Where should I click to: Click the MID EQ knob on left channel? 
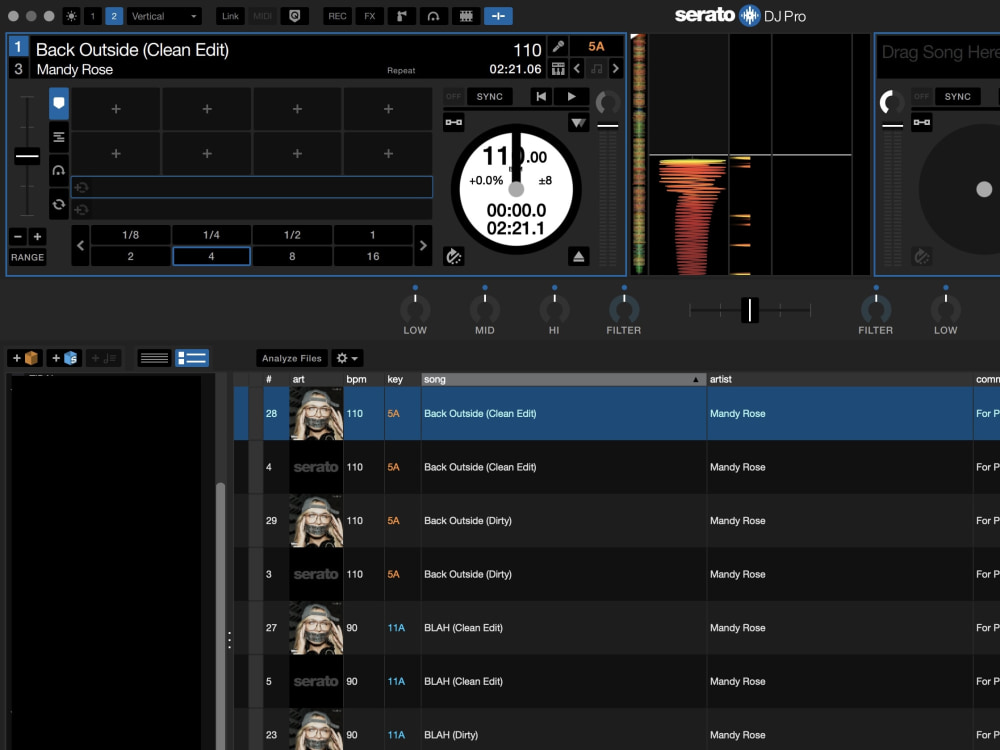click(484, 309)
